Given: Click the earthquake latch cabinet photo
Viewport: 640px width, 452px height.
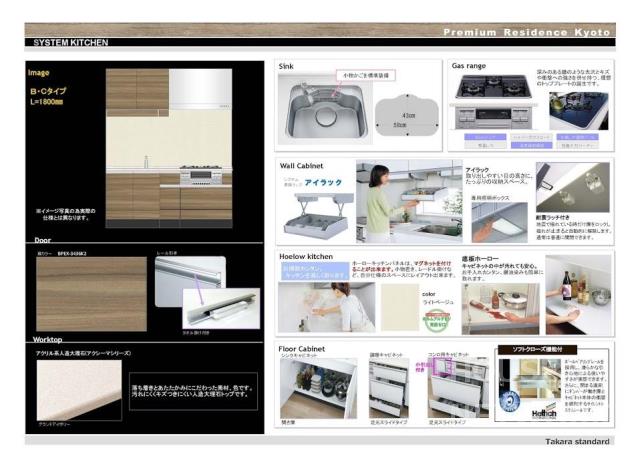Looking at the screenshot, I should click(x=575, y=182).
